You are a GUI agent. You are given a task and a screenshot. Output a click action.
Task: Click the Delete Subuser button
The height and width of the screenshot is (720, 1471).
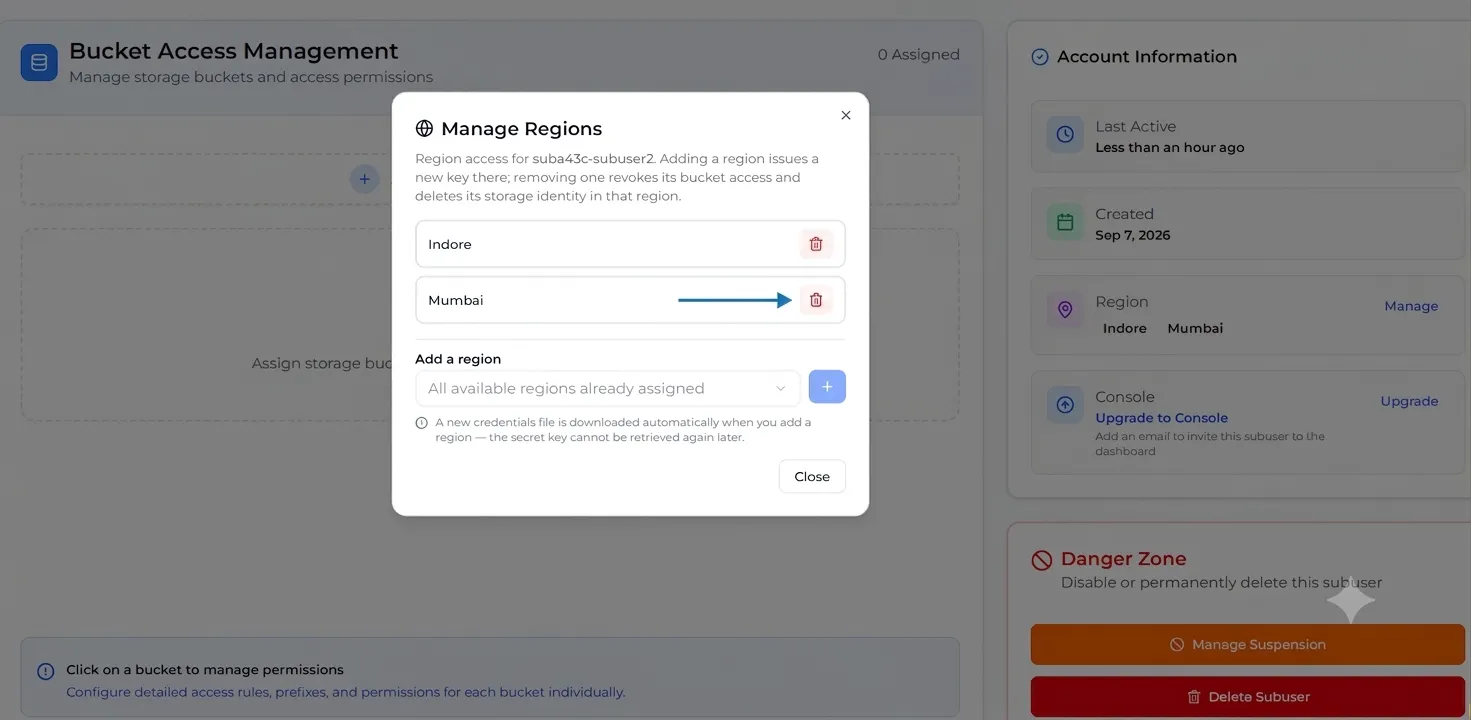[x=1248, y=697]
